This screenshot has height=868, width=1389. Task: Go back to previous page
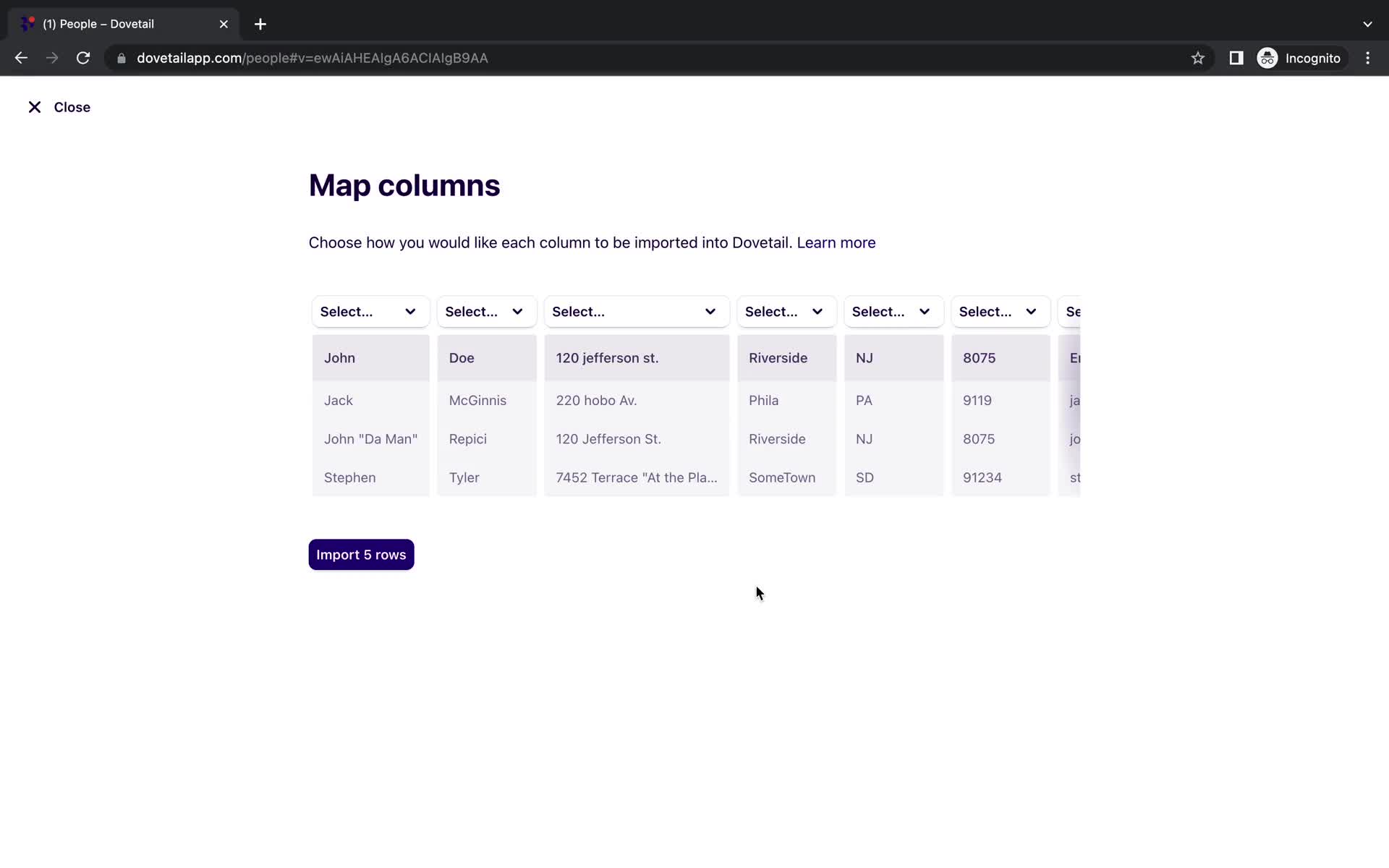click(x=21, y=58)
